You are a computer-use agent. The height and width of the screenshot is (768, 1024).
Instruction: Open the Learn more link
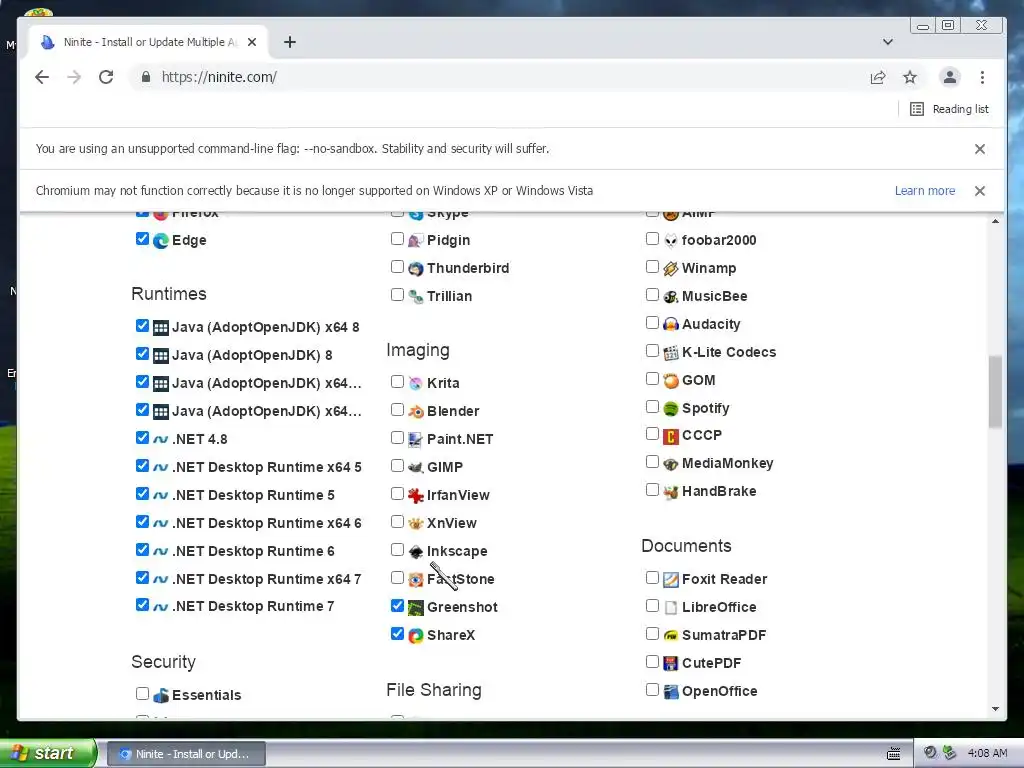point(925,191)
